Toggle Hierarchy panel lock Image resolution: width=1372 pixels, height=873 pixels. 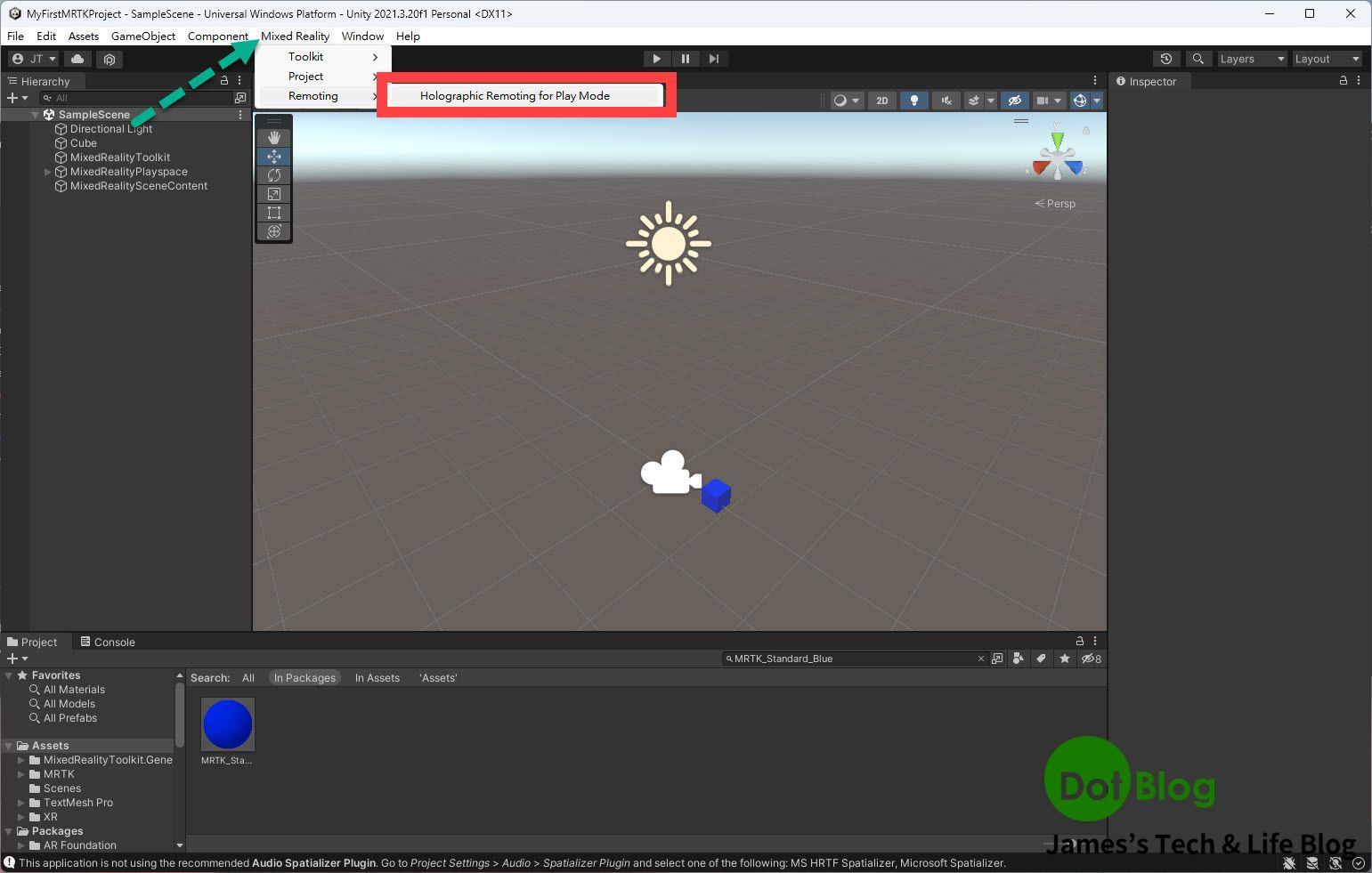[x=224, y=80]
